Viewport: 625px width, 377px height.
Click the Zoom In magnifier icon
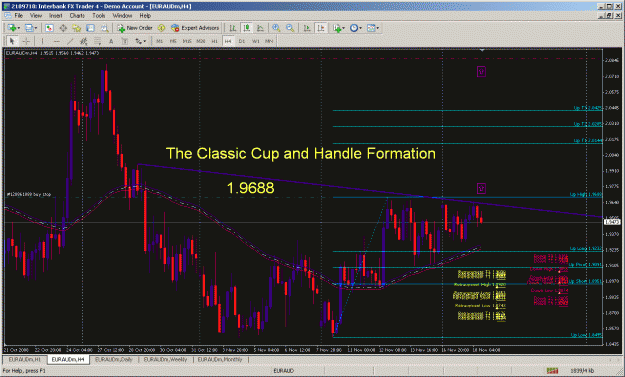pos(276,28)
